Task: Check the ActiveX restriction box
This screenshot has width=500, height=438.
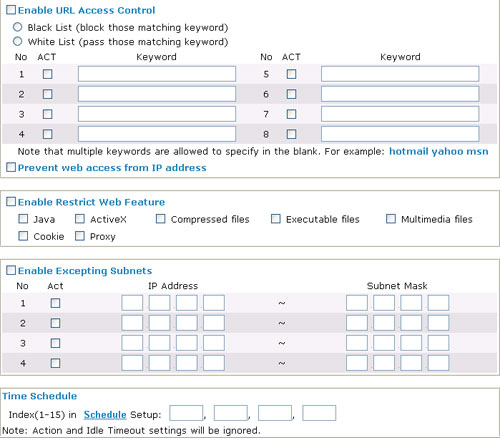Action: click(x=80, y=219)
